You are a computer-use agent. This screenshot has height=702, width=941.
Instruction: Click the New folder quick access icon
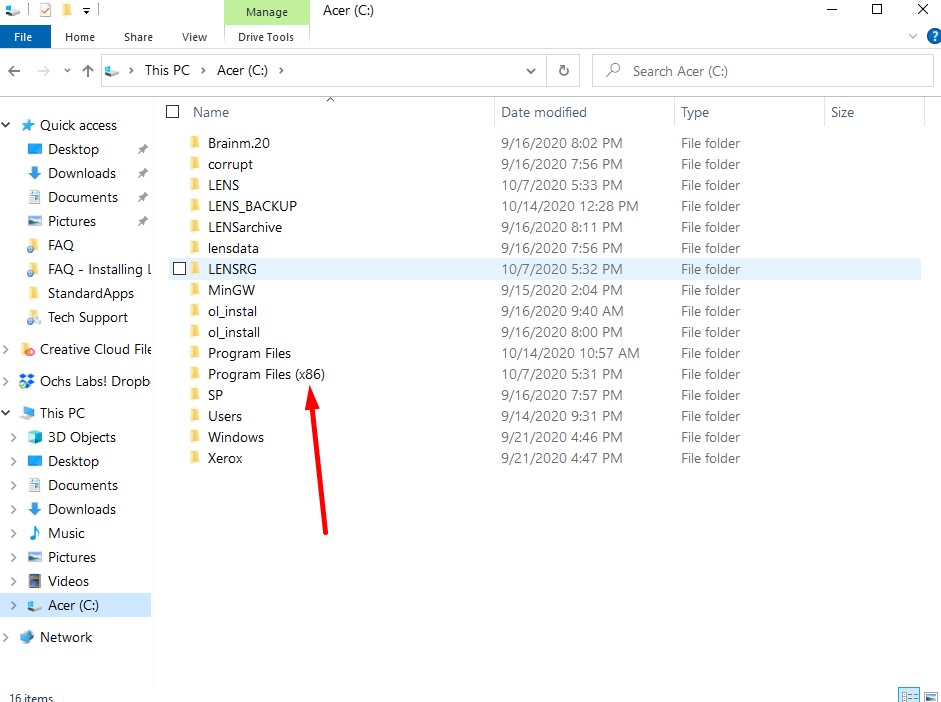click(x=67, y=10)
